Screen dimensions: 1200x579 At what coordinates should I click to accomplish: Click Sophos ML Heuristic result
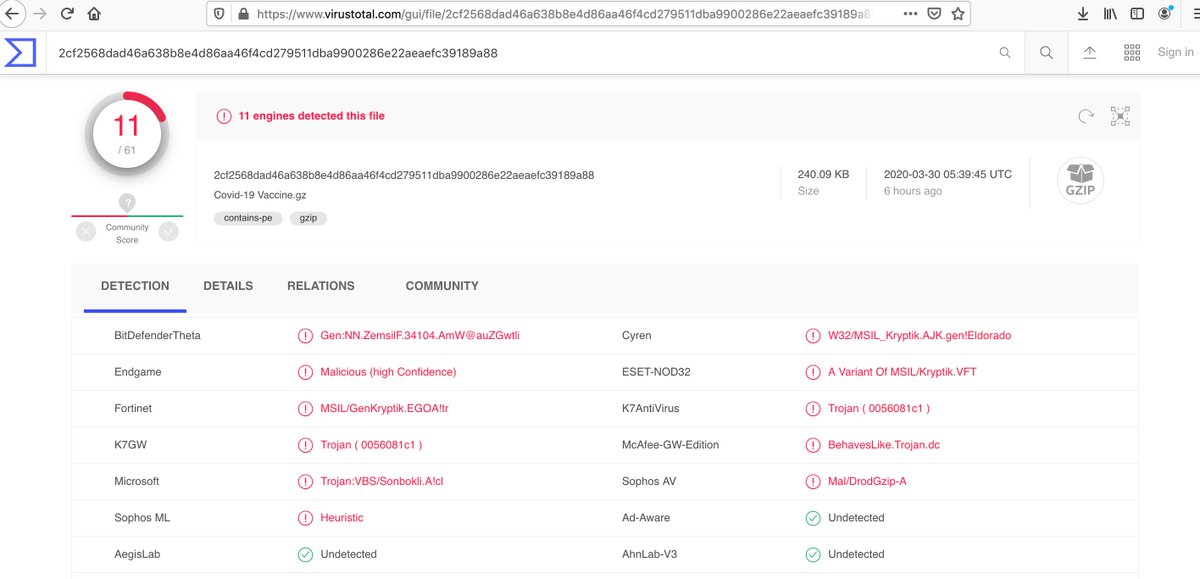coord(342,518)
